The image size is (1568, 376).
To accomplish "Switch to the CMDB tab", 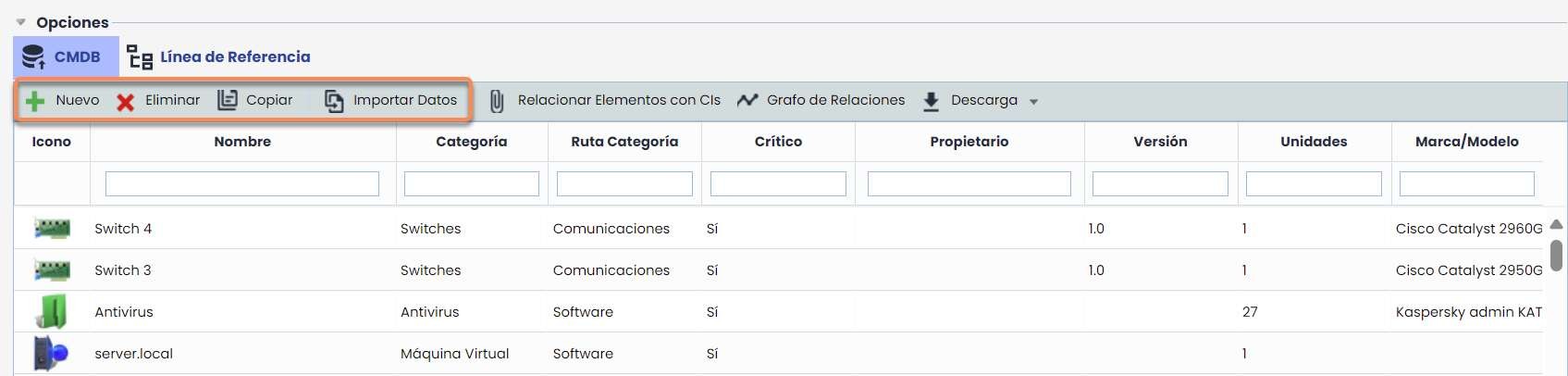I will 66,56.
